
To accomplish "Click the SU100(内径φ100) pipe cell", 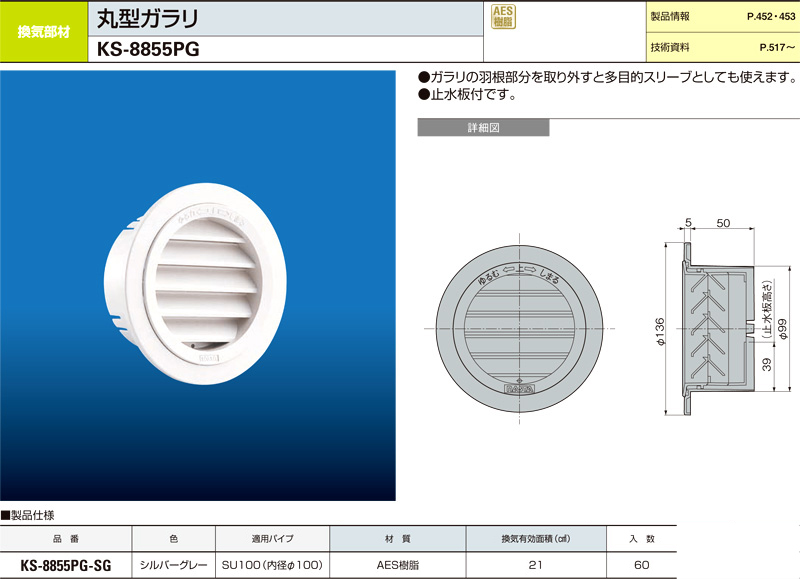I will click(x=272, y=565).
